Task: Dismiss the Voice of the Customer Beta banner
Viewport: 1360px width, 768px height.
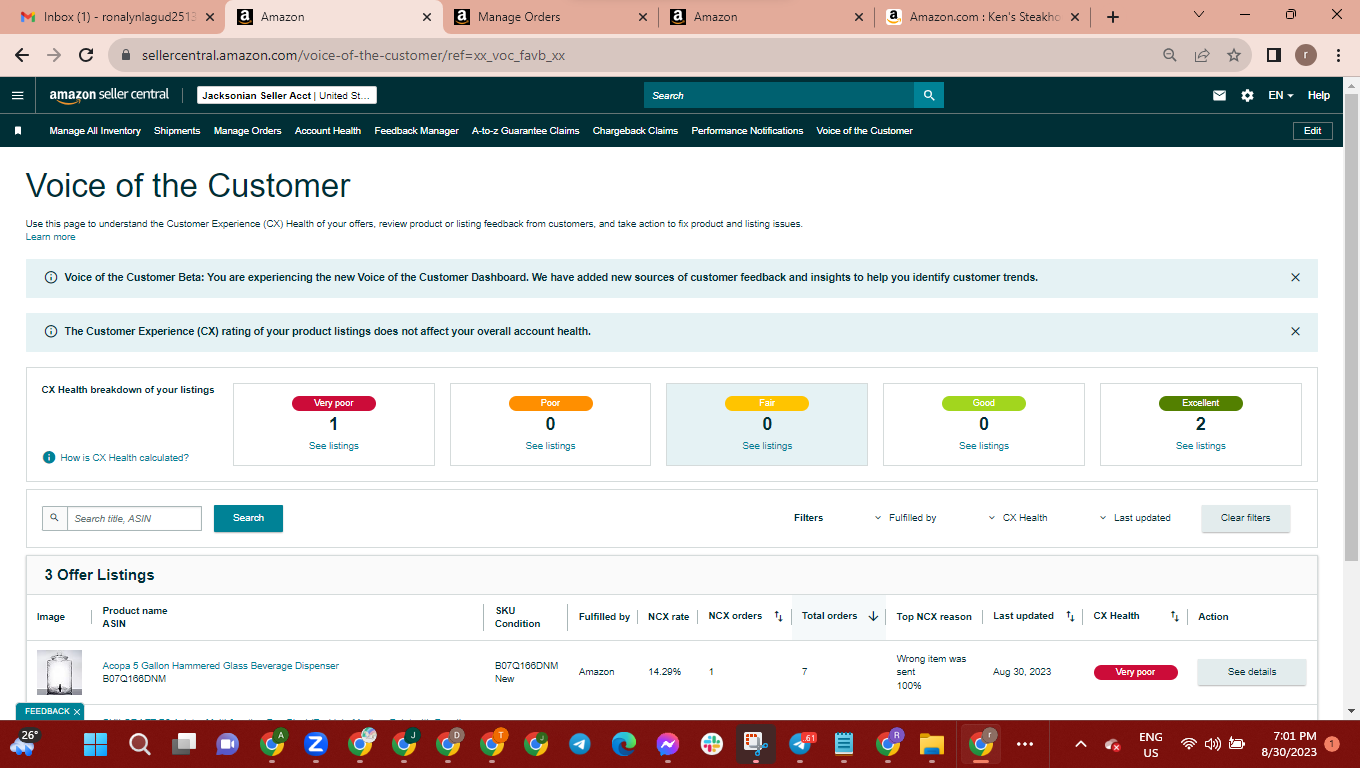Action: point(1295,277)
